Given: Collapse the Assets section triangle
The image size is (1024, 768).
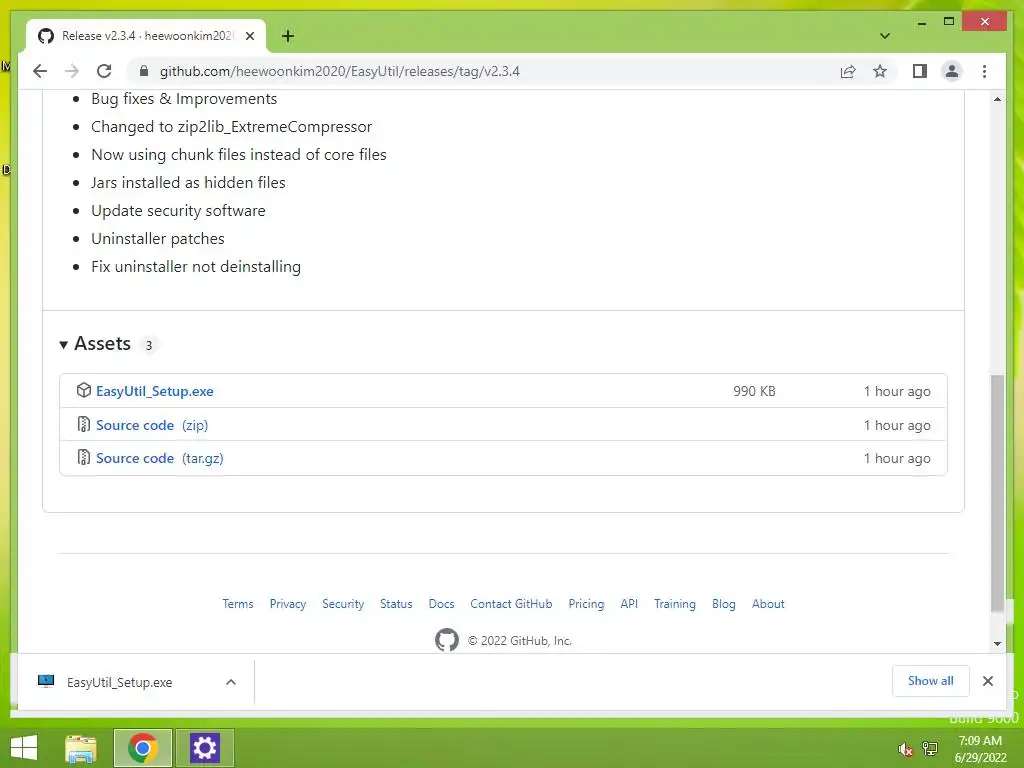Looking at the screenshot, I should (x=63, y=344).
